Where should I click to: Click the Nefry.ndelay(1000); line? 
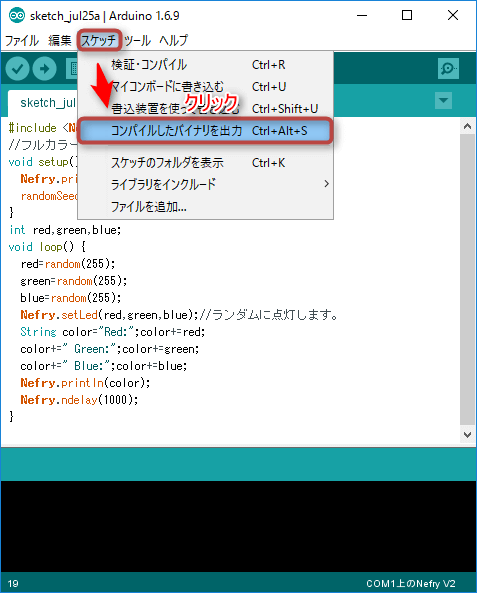(x=79, y=400)
